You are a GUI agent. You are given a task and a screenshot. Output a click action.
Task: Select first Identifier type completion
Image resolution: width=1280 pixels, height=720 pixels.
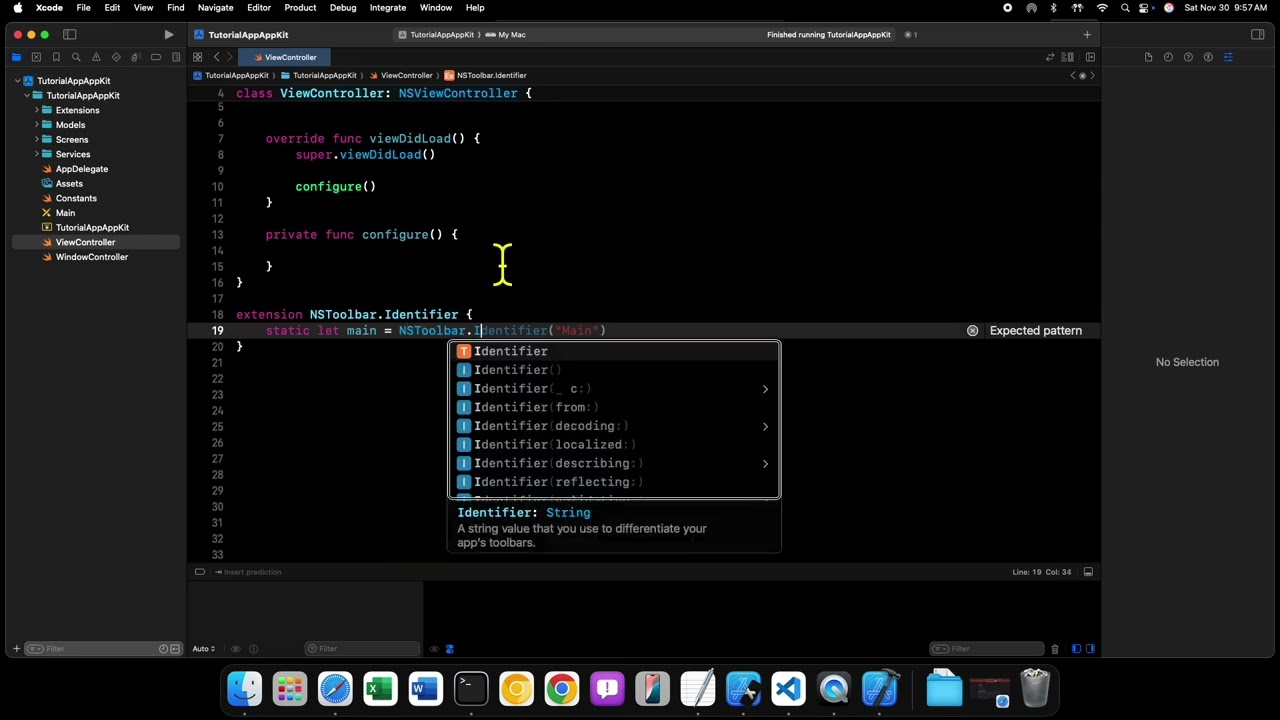point(614,351)
